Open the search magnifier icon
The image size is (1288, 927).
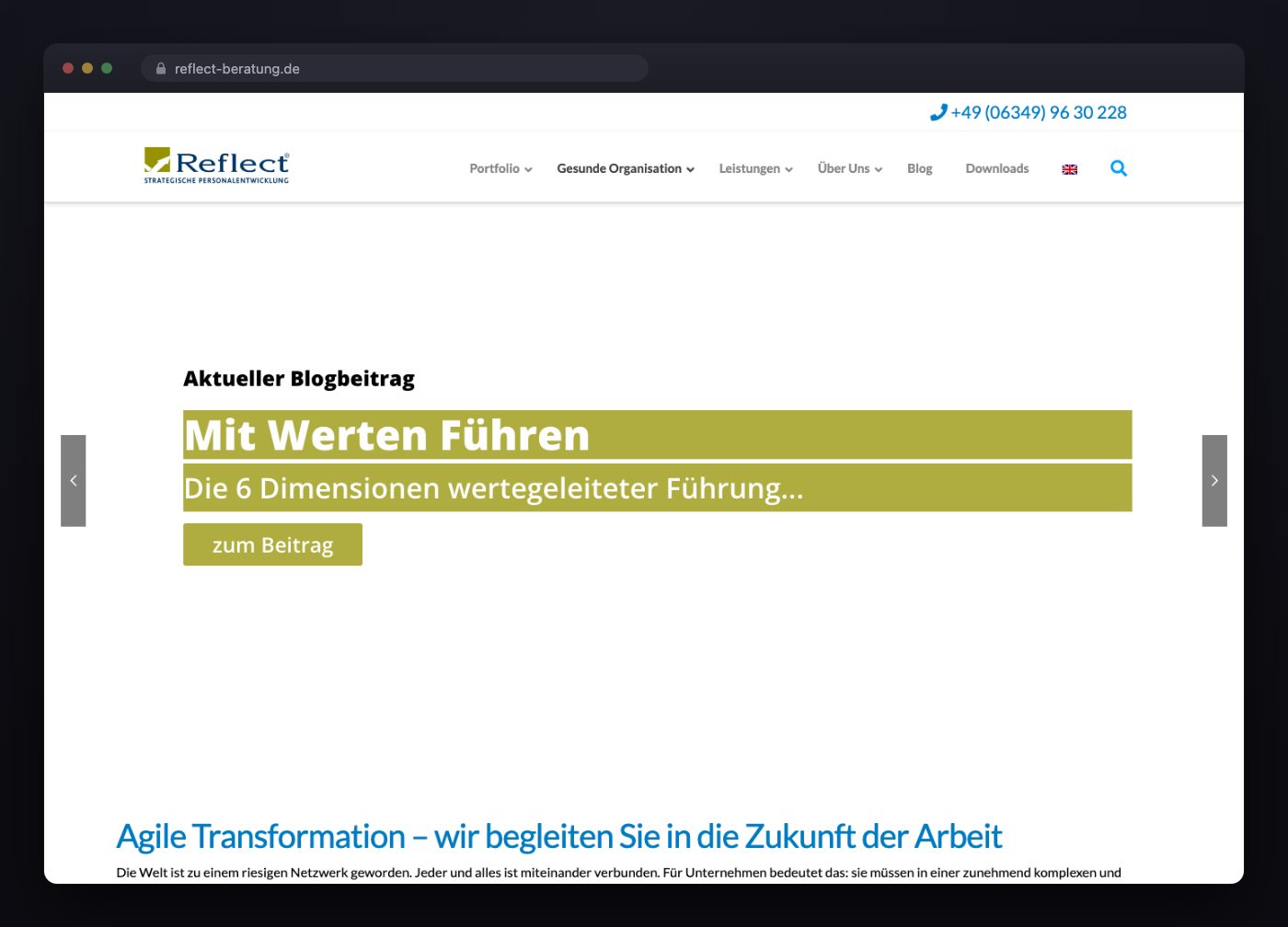point(1119,168)
